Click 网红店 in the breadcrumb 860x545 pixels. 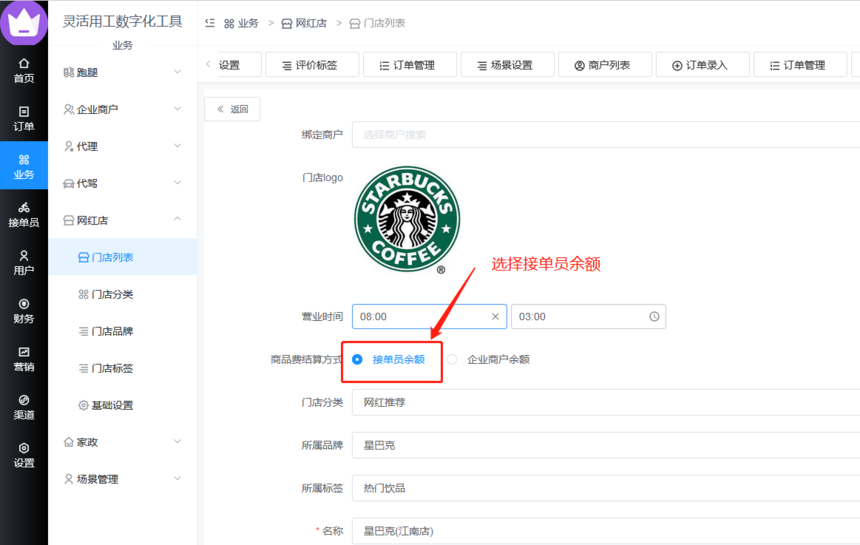[304, 23]
